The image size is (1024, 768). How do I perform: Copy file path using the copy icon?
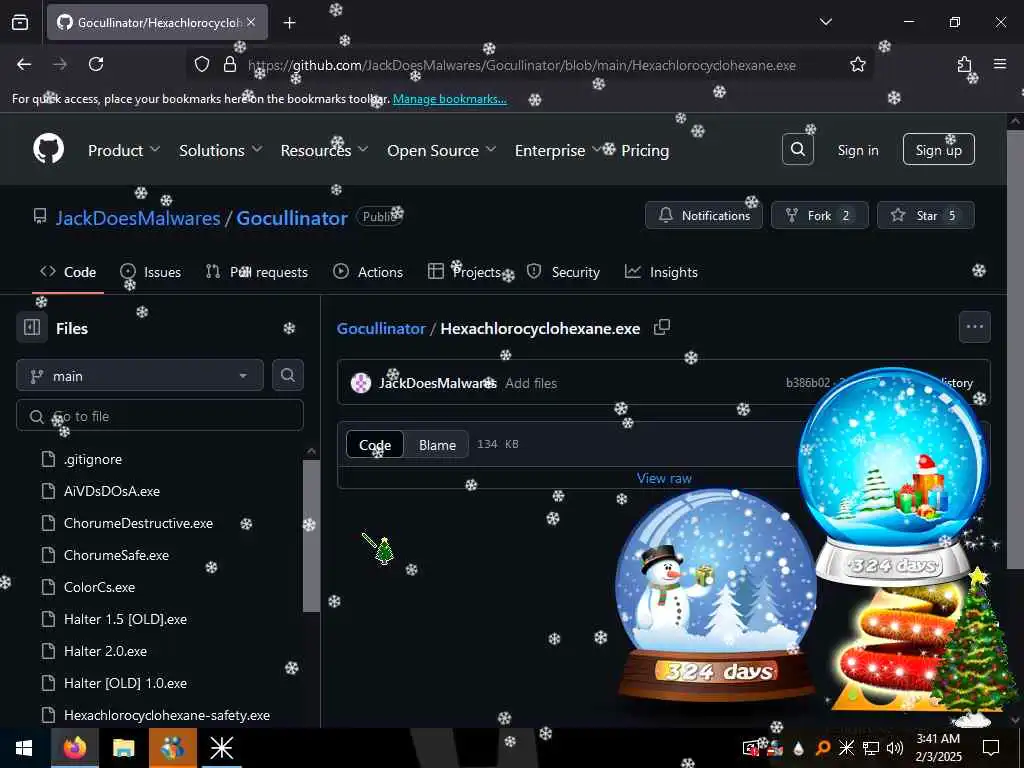(x=662, y=327)
